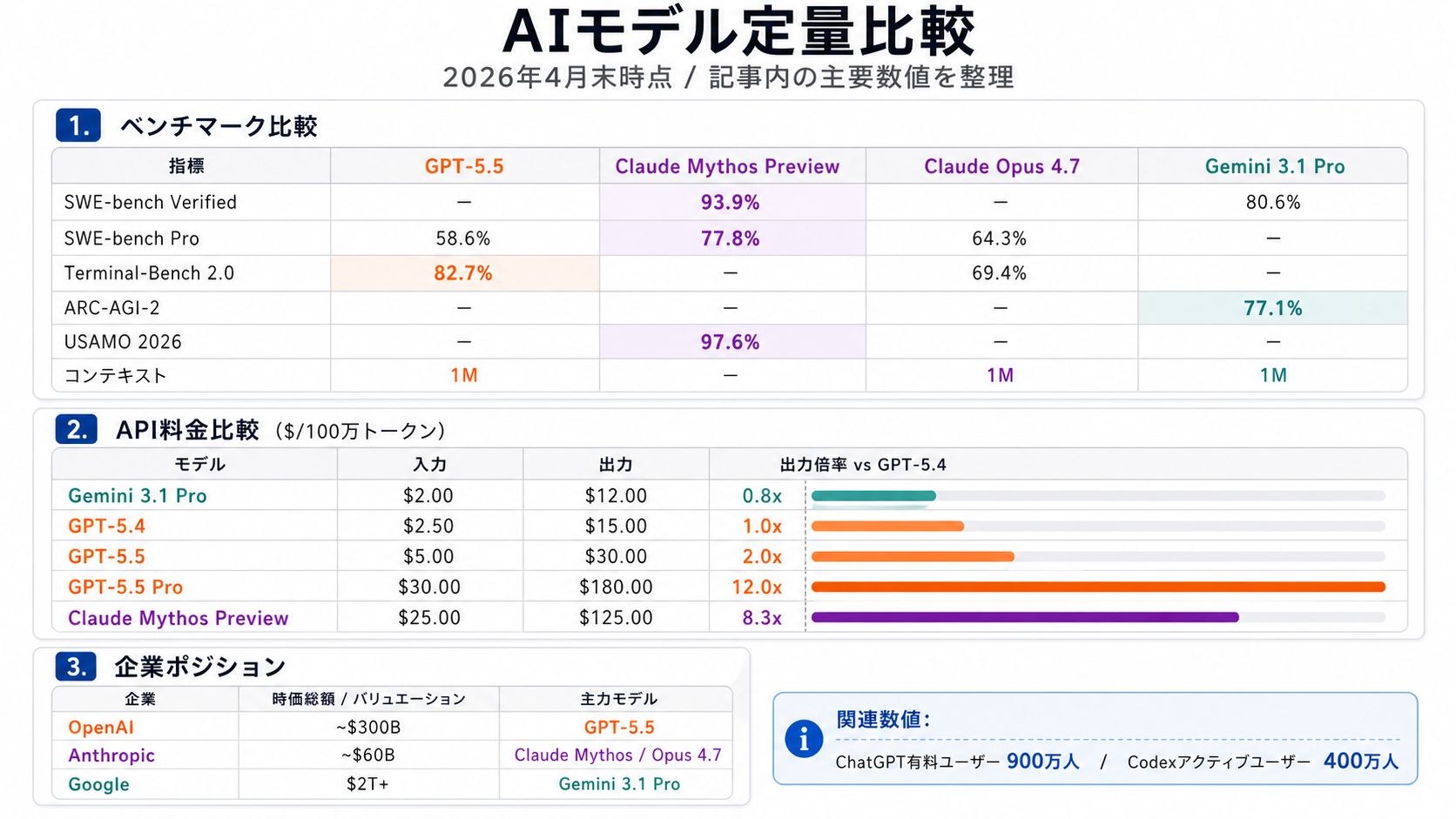This screenshot has width=1456, height=819.
Task: Click the purple Claude Mythos Preview 8.3x bar
Action: pos(1025,617)
